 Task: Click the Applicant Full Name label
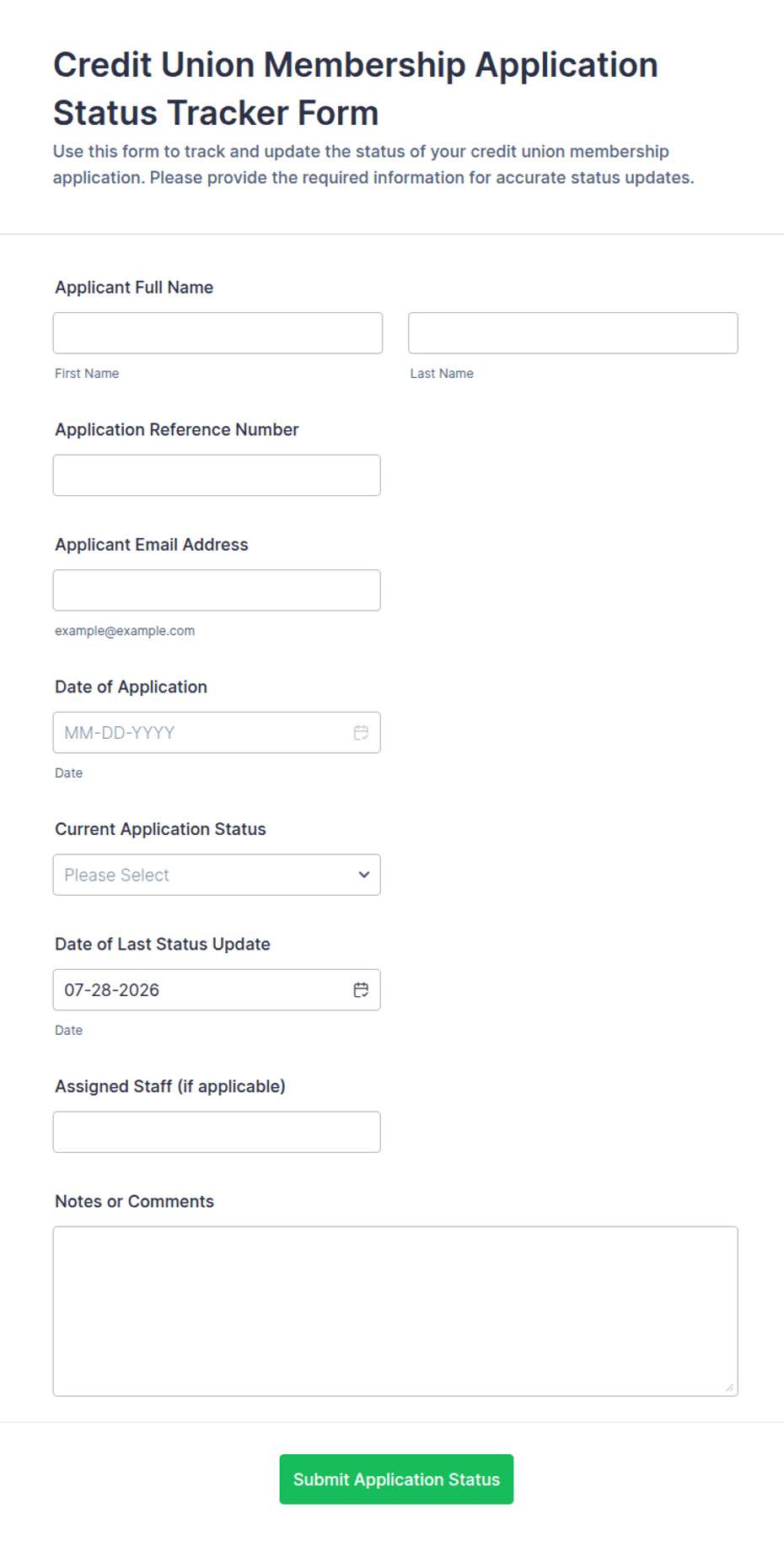point(134,288)
